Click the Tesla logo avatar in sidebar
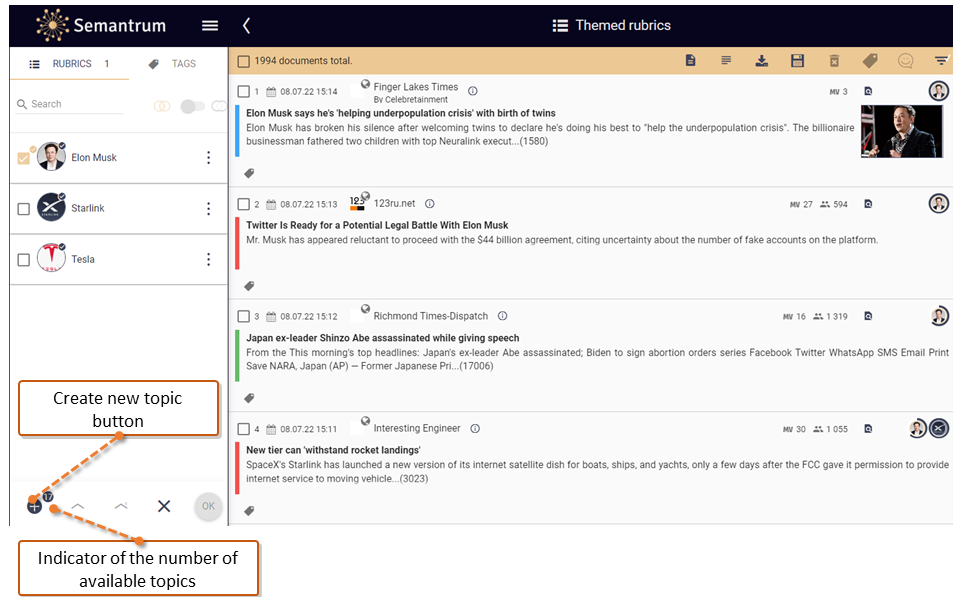This screenshot has width=956, height=597. coord(51,258)
